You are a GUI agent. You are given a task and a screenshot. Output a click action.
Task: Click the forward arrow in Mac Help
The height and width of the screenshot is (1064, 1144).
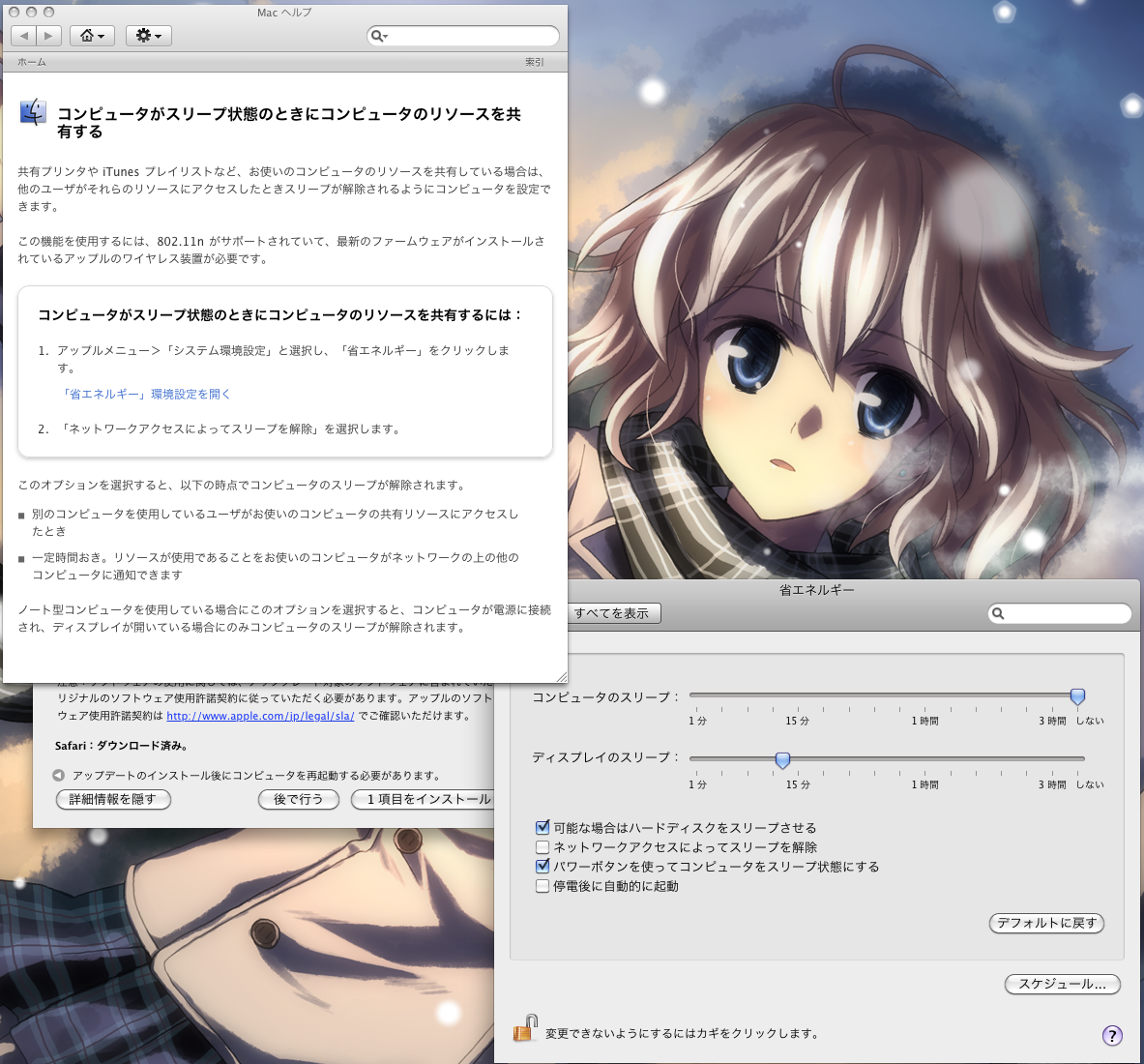pos(48,36)
